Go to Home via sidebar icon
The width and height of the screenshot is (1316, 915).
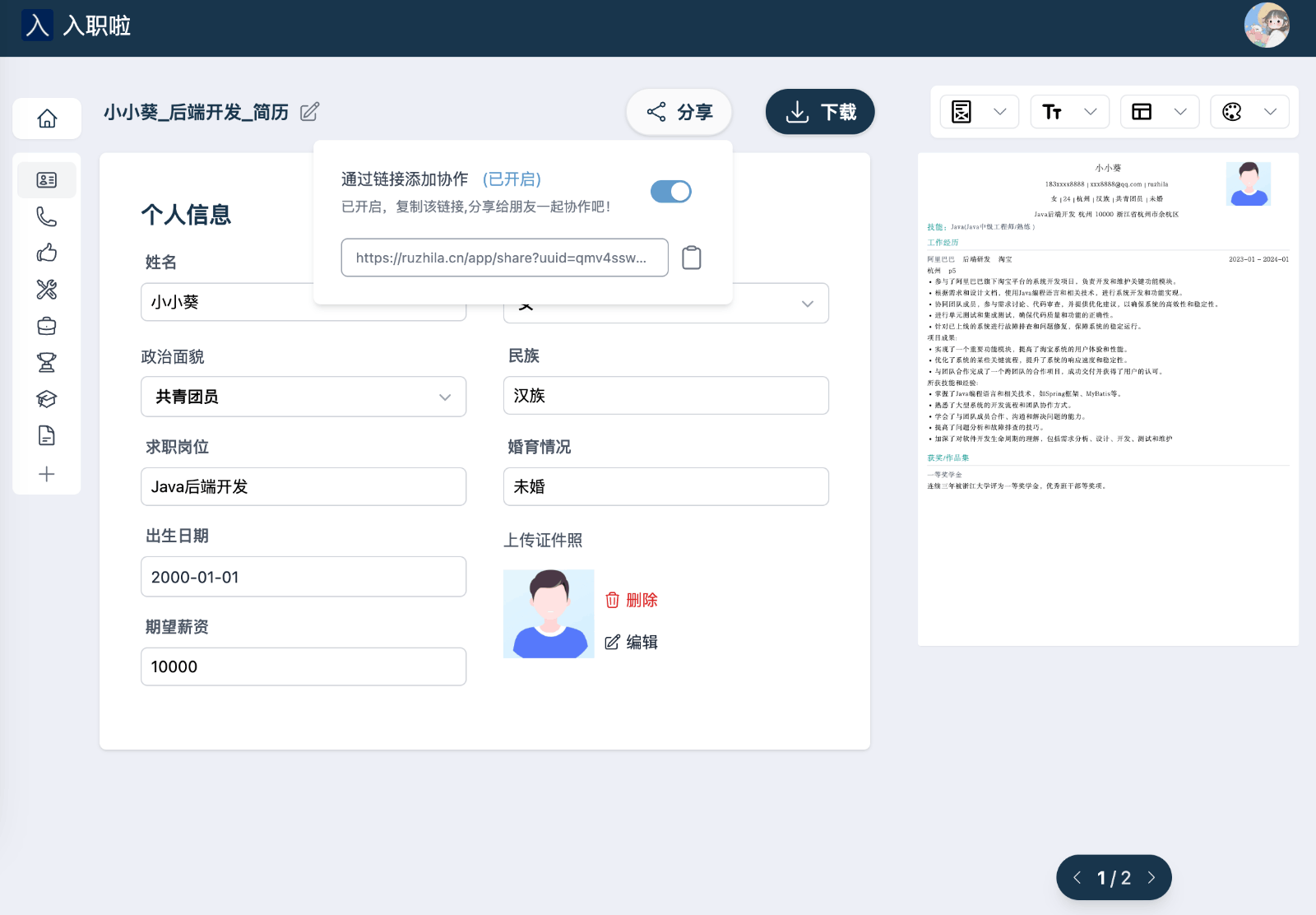click(x=47, y=118)
